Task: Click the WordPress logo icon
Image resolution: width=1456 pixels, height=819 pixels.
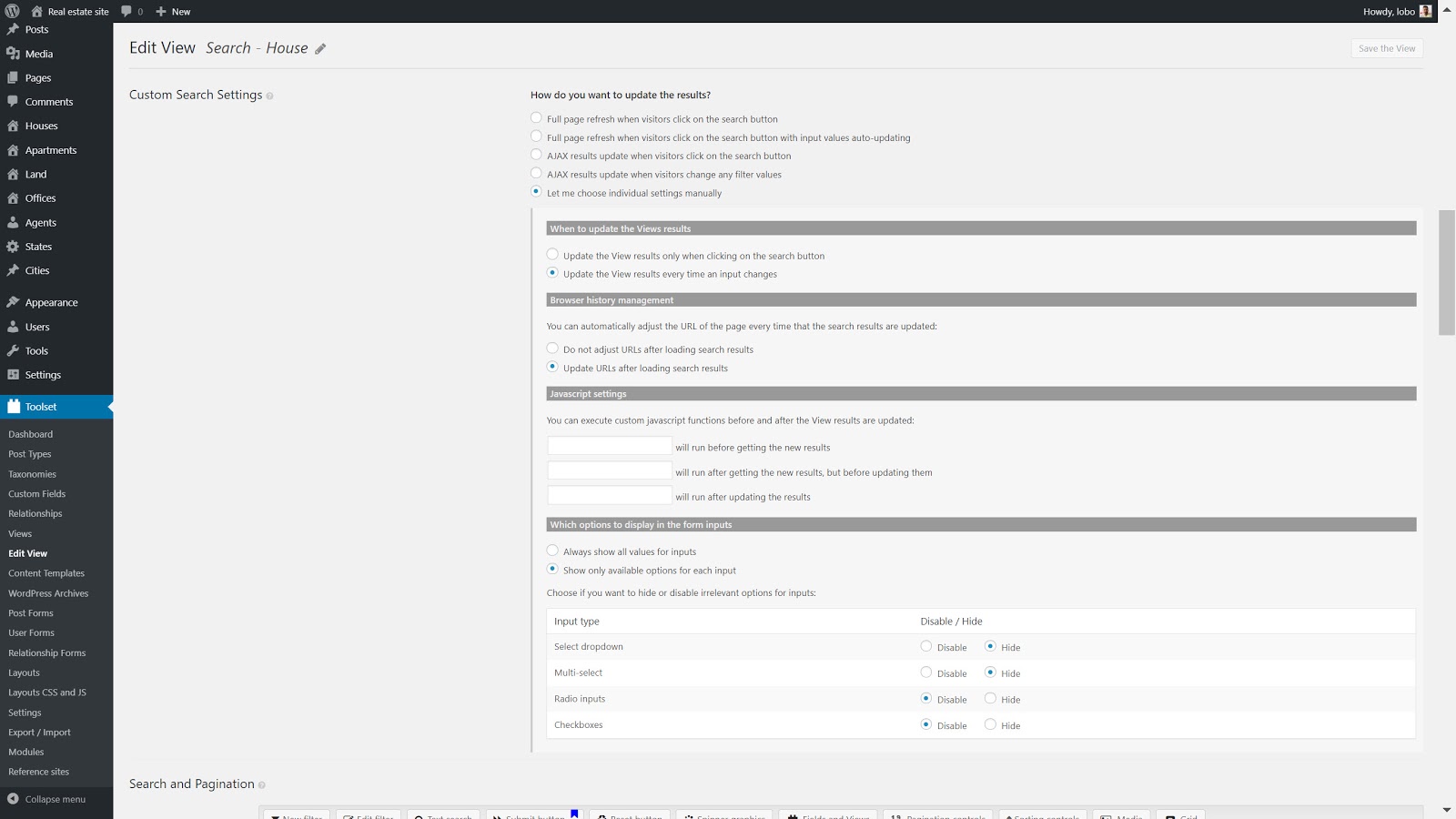Action: coord(12,11)
